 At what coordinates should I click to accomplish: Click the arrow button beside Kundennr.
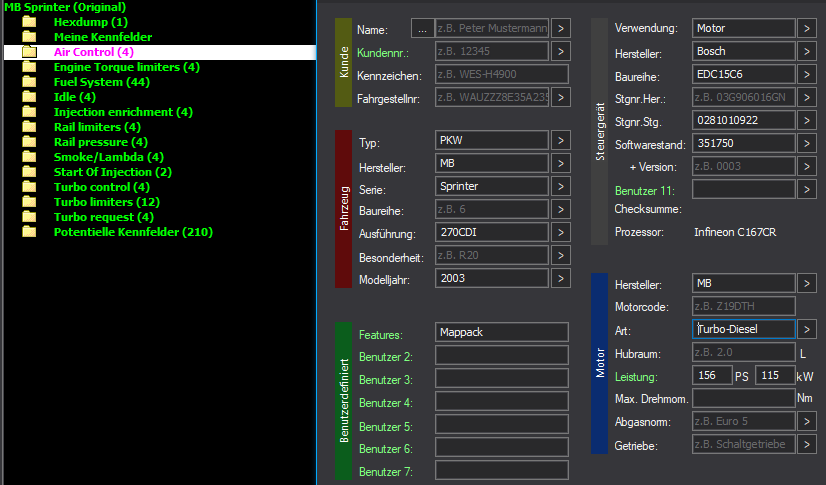pos(561,51)
